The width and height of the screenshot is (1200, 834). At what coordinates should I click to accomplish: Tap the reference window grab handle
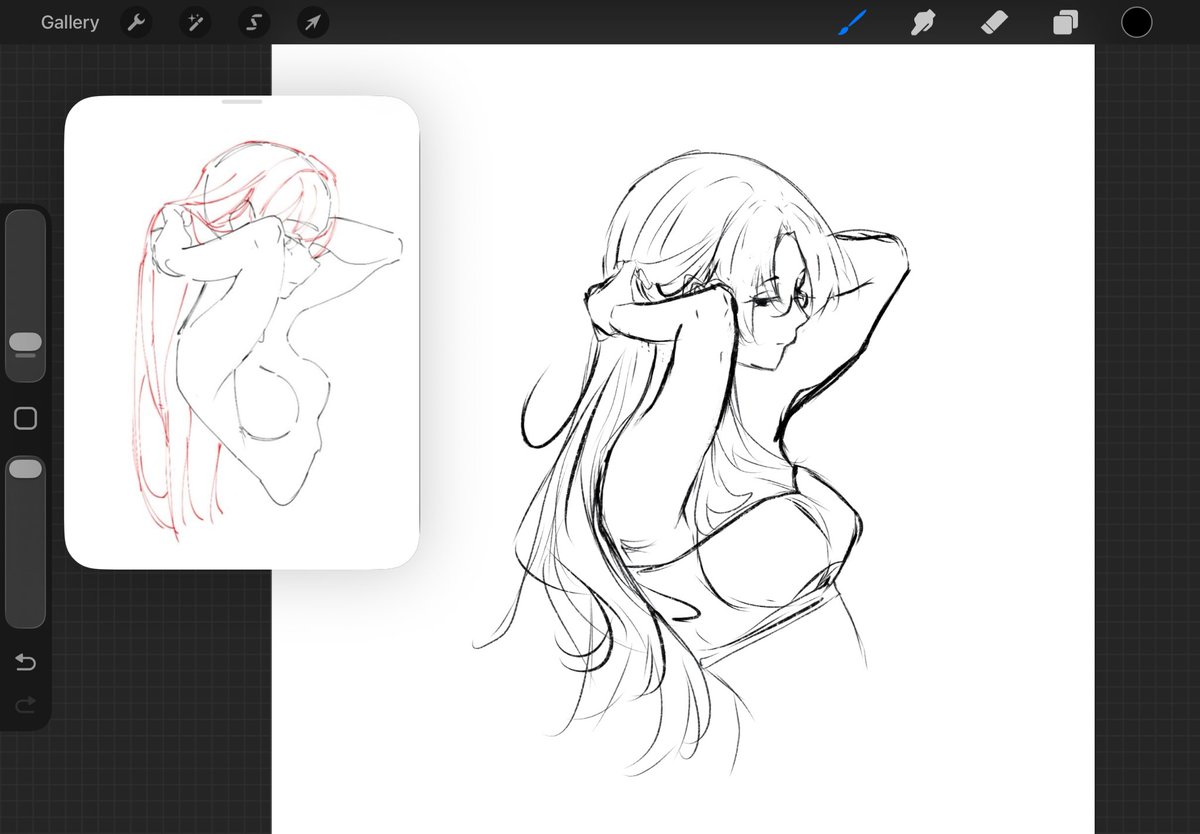pyautogui.click(x=242, y=101)
